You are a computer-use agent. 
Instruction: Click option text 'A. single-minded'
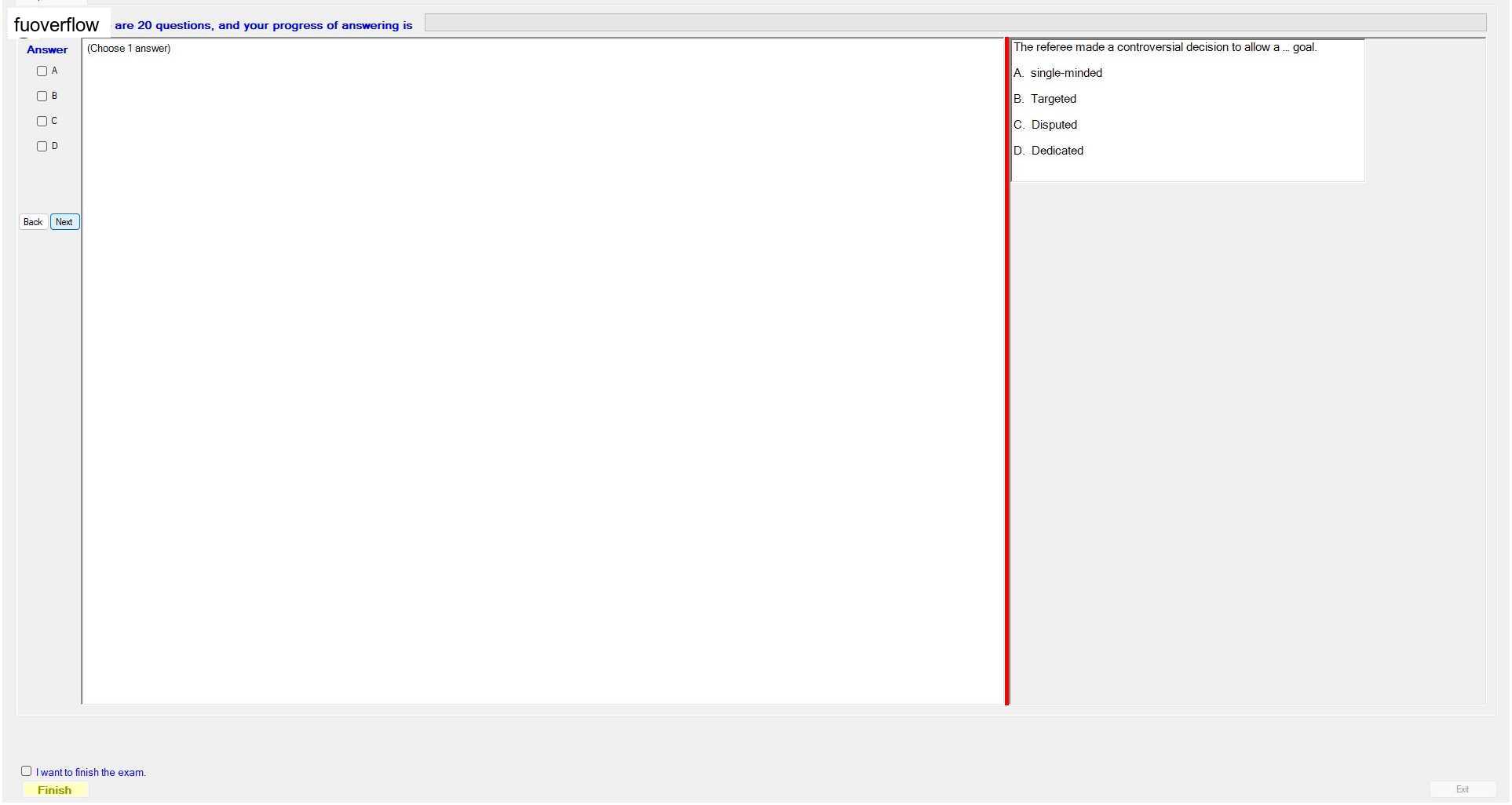[1058, 74]
